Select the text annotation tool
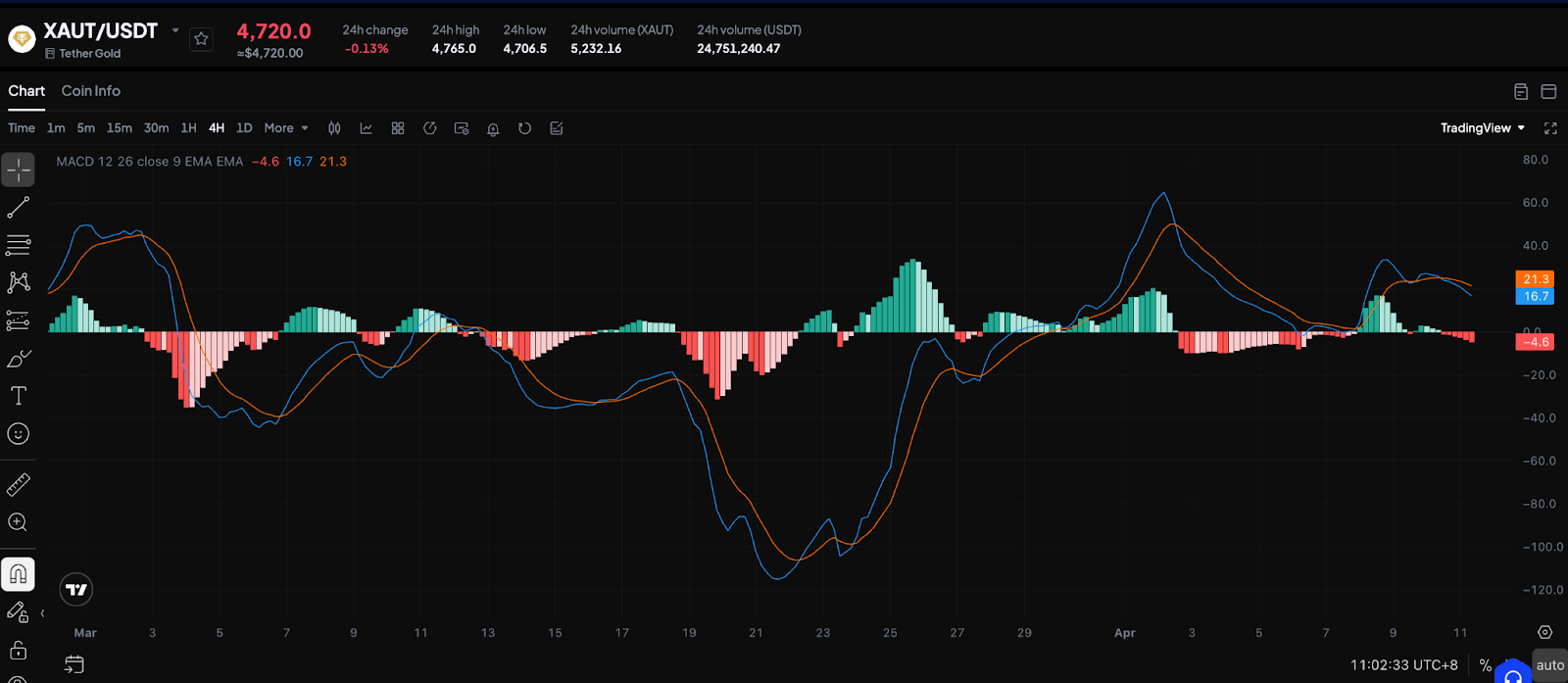This screenshot has height=683, width=1568. (19, 396)
